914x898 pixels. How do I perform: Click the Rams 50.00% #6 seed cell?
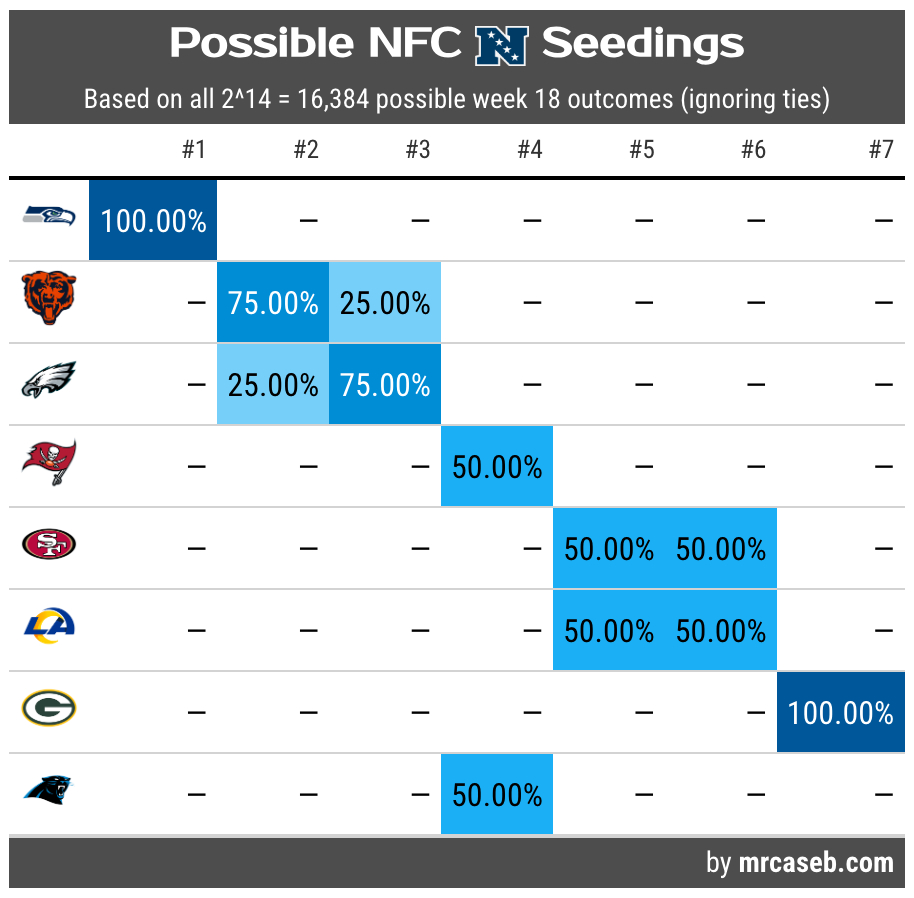tap(721, 631)
